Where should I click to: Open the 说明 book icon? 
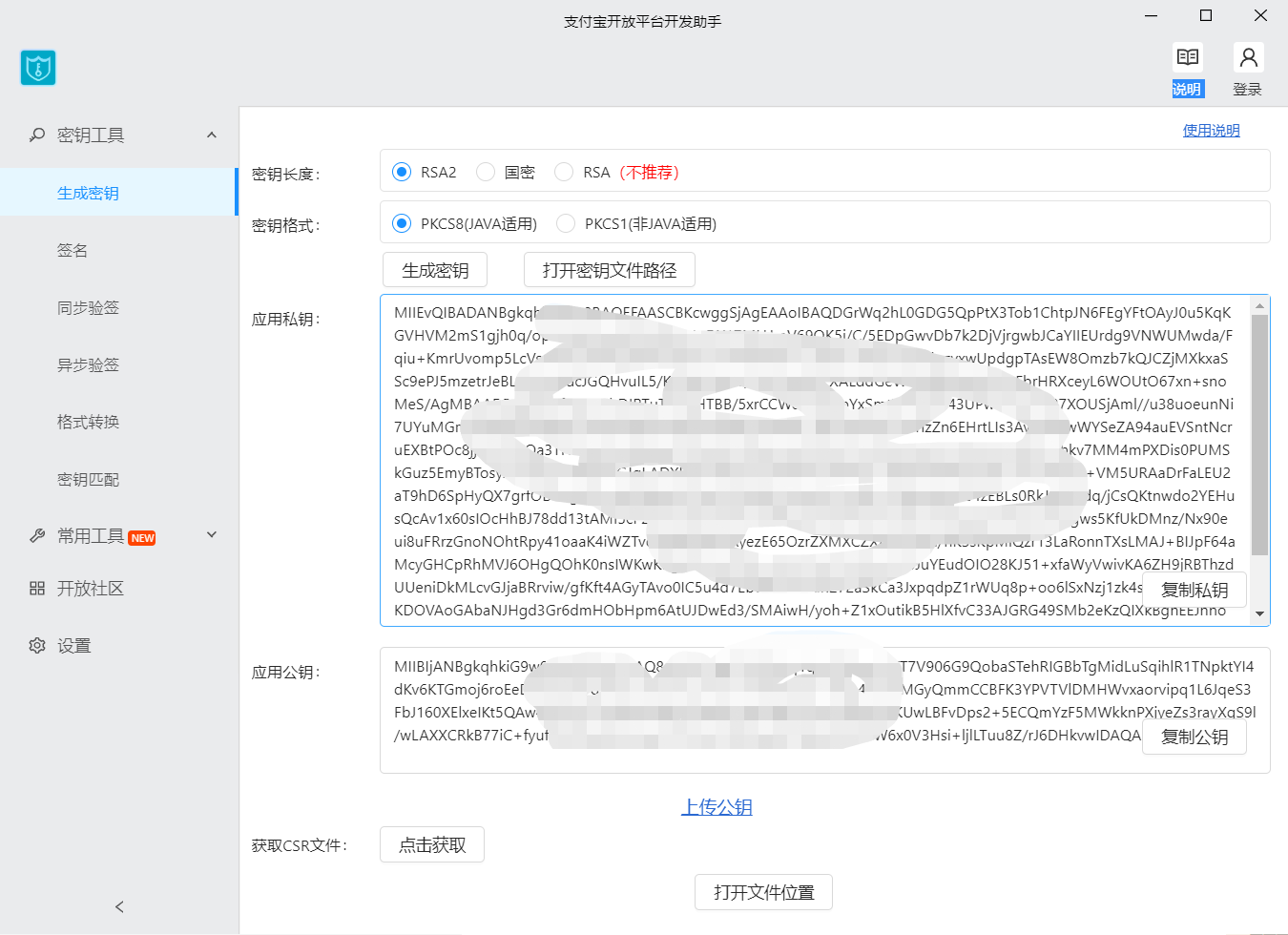click(x=1188, y=57)
